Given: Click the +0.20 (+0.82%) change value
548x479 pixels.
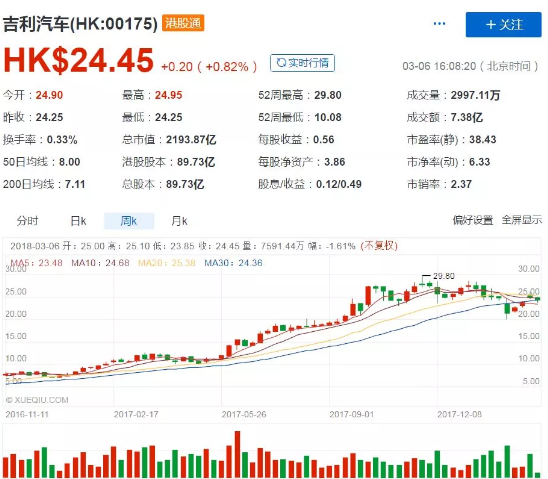Looking at the screenshot, I should pos(209,67).
